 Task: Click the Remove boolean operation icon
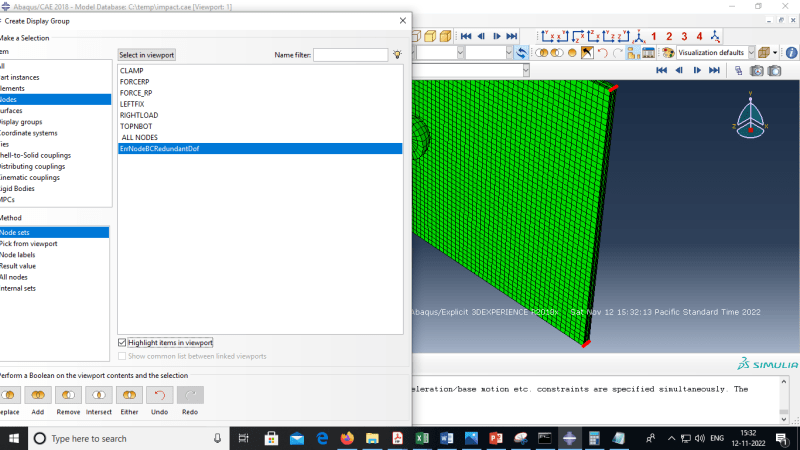(68, 395)
